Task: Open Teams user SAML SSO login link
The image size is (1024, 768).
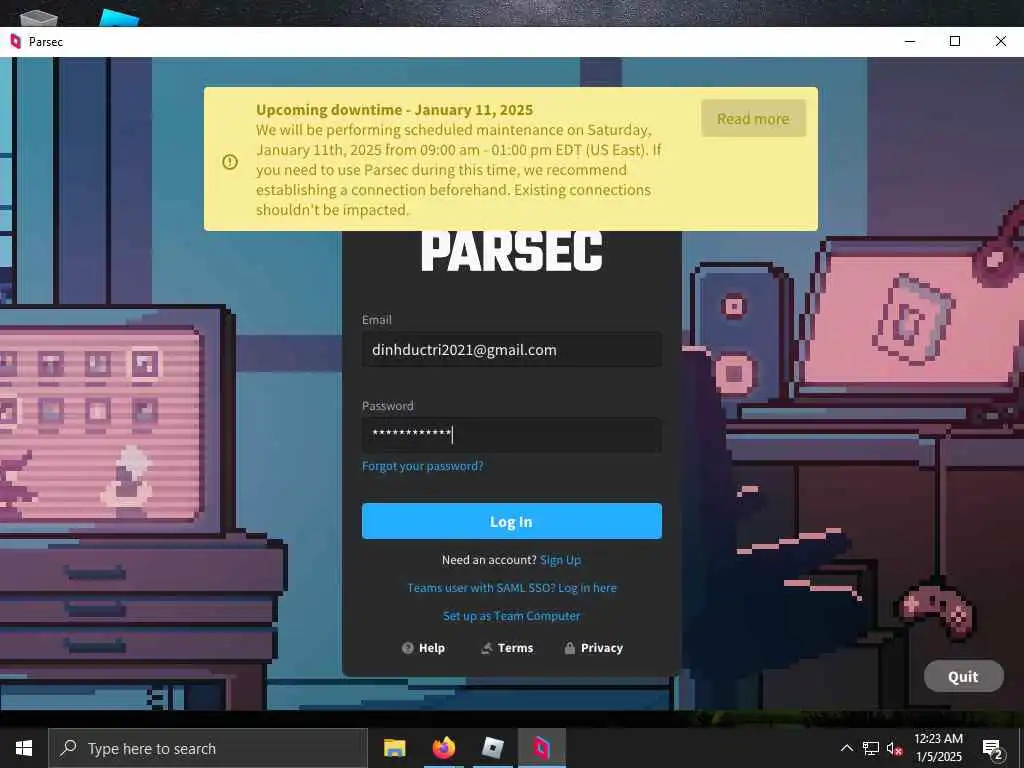Action: coord(511,588)
